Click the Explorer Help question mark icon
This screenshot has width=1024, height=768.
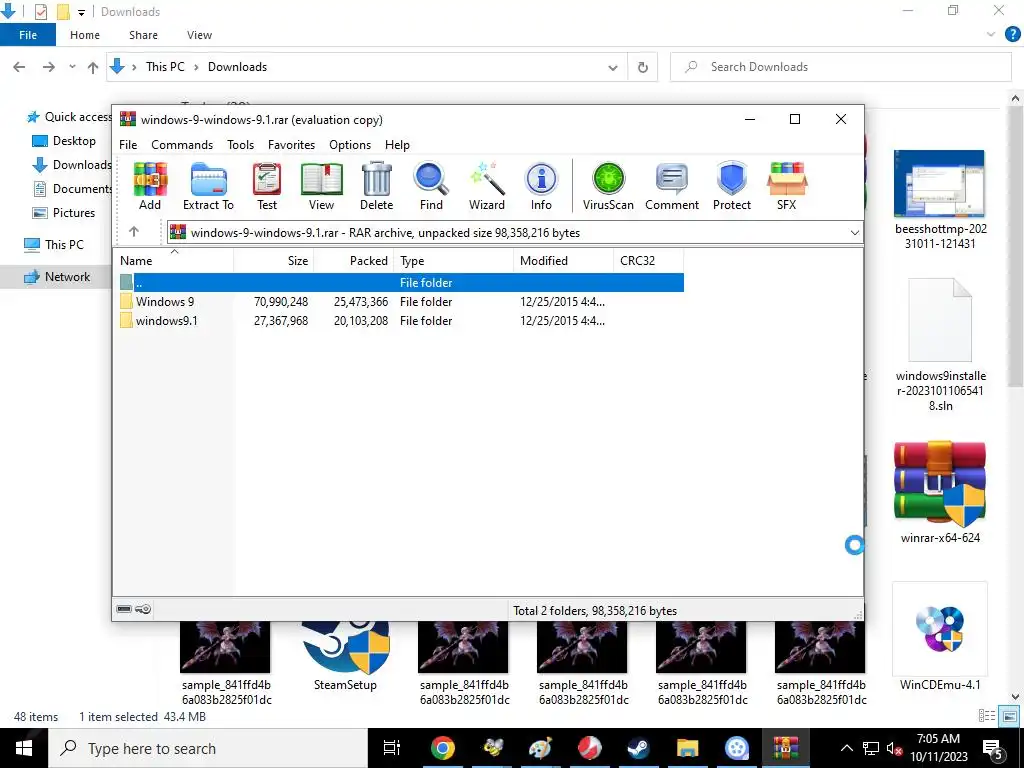1012,35
